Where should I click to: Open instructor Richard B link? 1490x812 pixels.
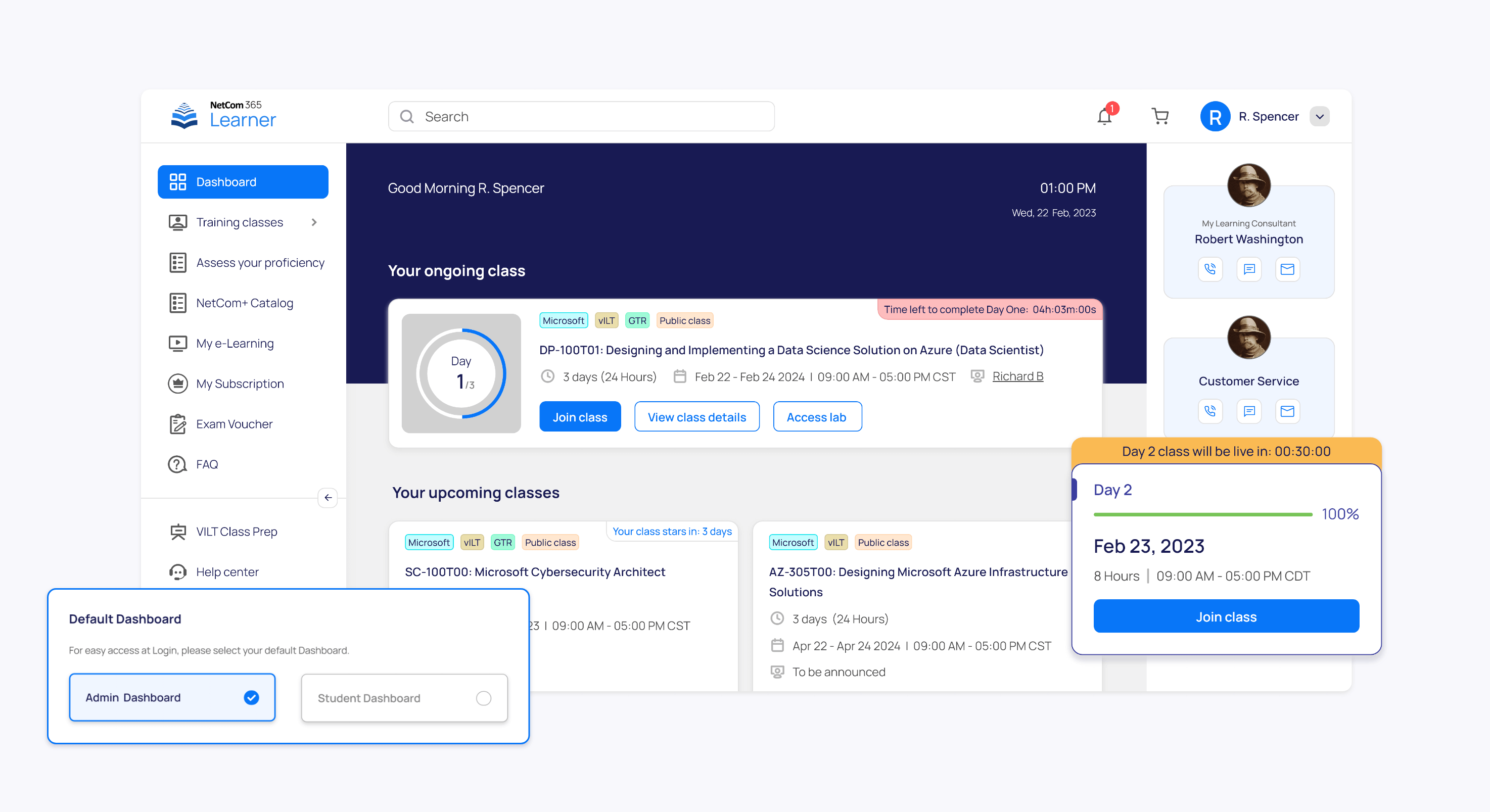pyautogui.click(x=1017, y=376)
